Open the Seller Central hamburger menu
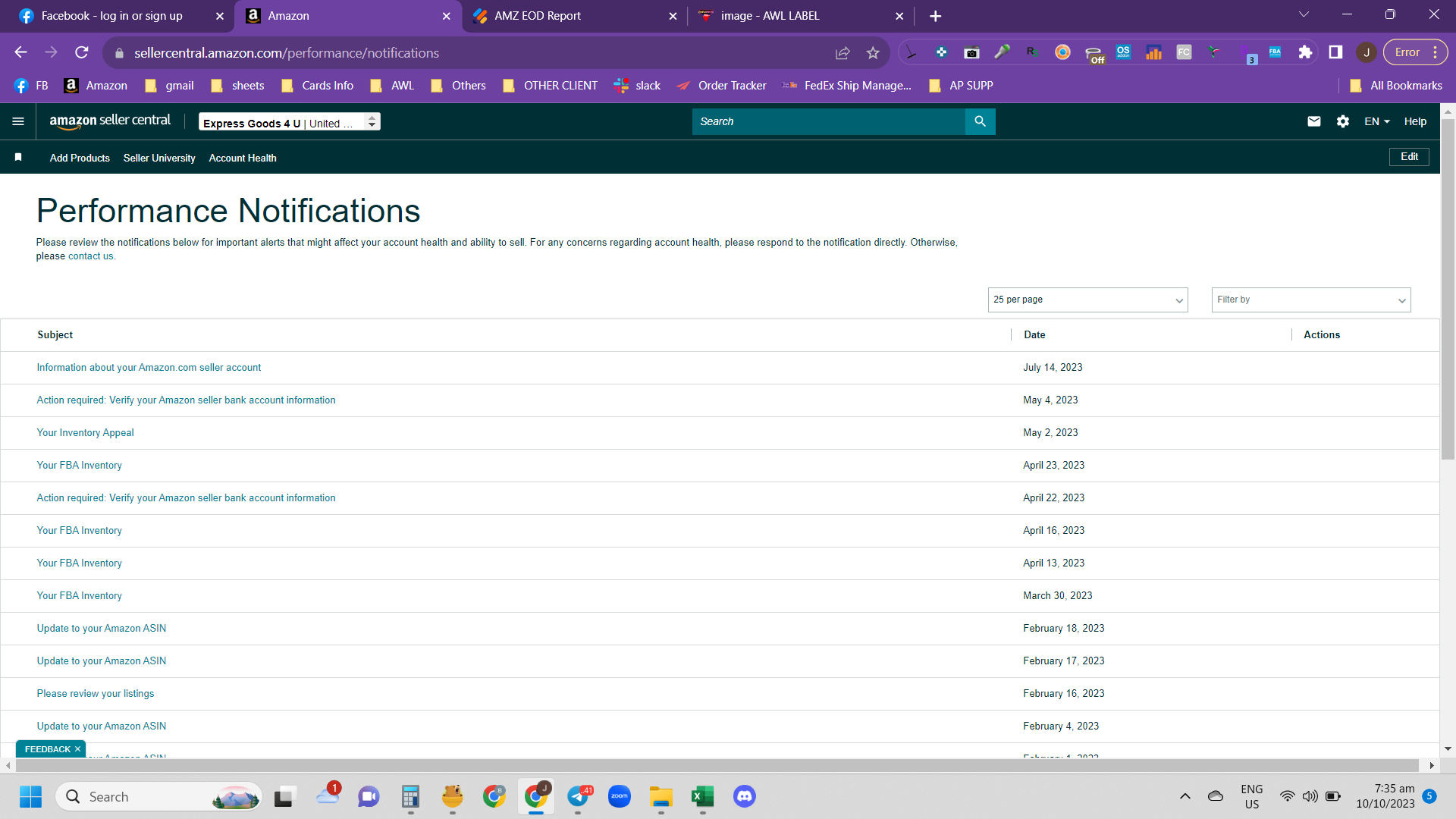 (x=18, y=121)
